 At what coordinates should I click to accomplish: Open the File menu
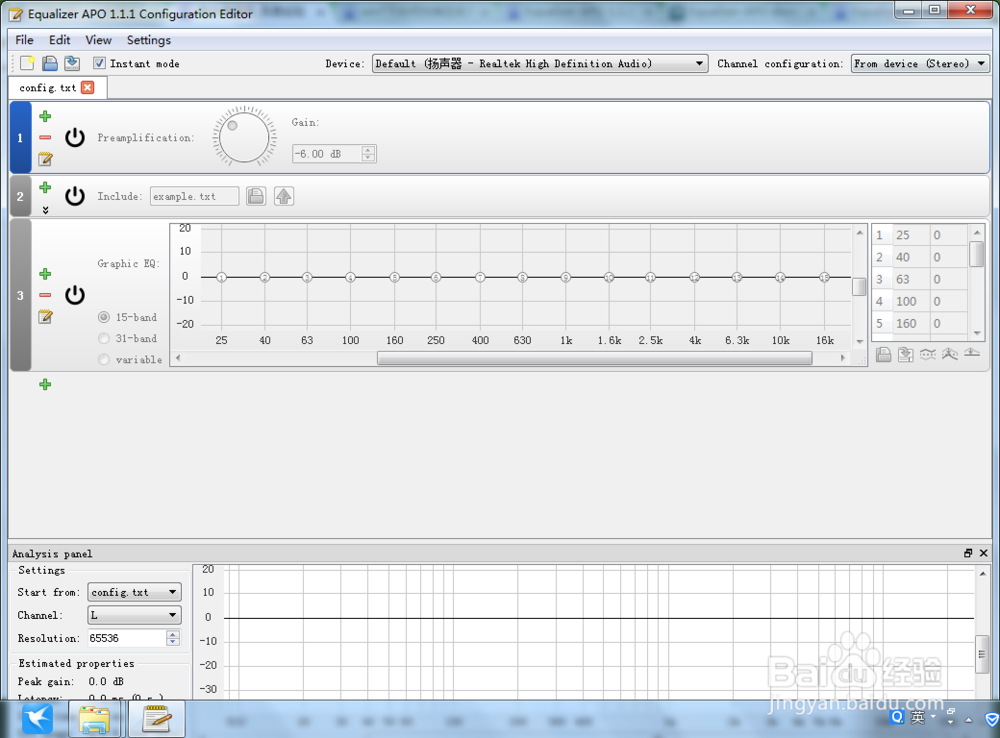click(24, 40)
